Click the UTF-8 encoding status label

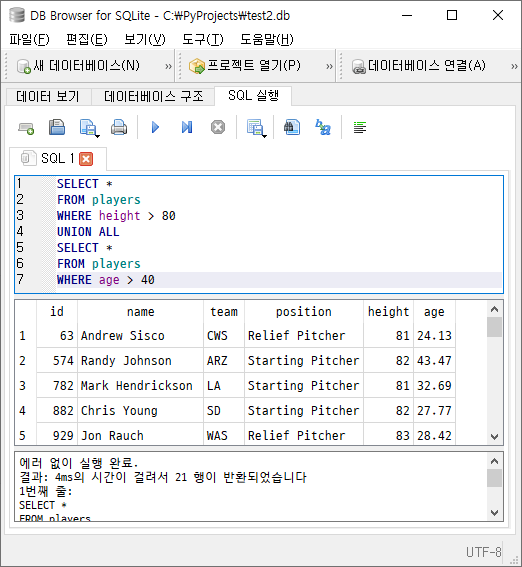(x=483, y=552)
